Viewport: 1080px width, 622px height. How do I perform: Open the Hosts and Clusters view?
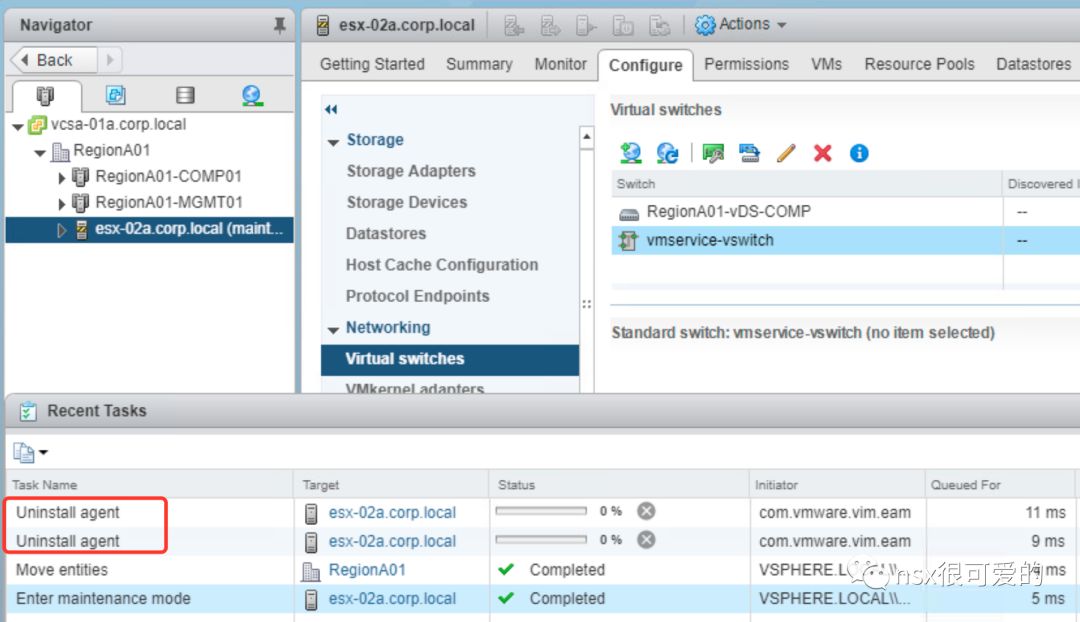45,95
